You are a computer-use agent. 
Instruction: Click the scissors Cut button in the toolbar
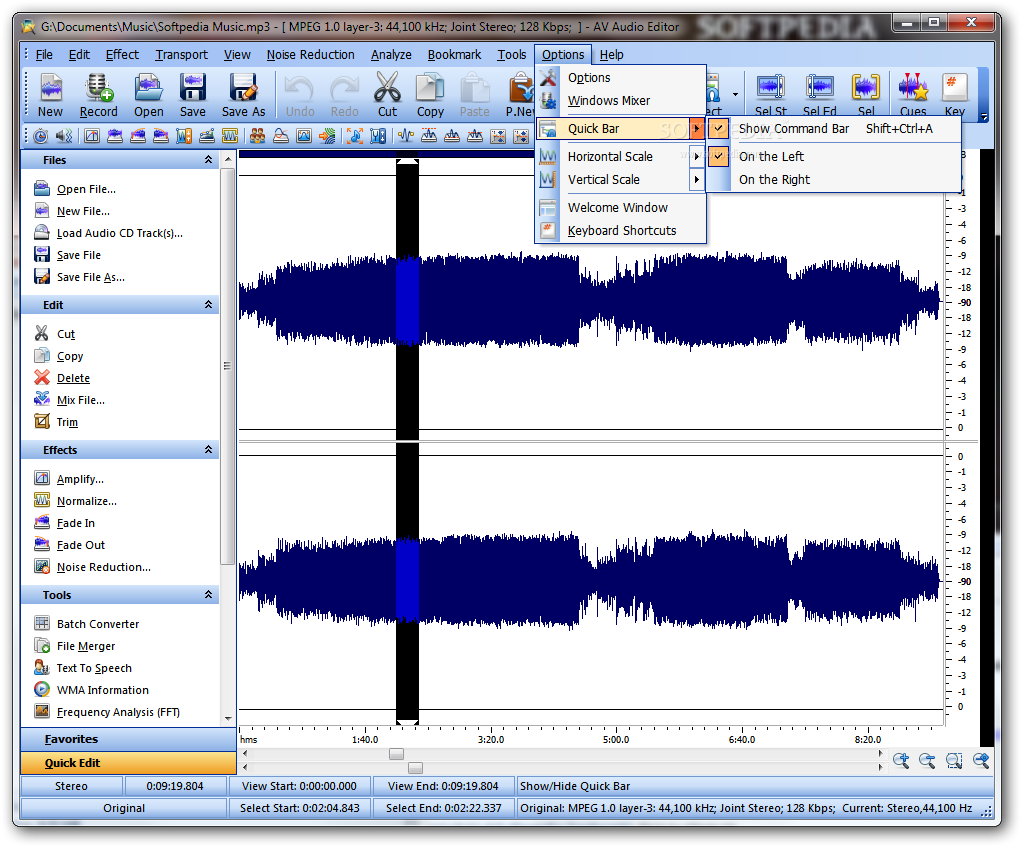(387, 95)
